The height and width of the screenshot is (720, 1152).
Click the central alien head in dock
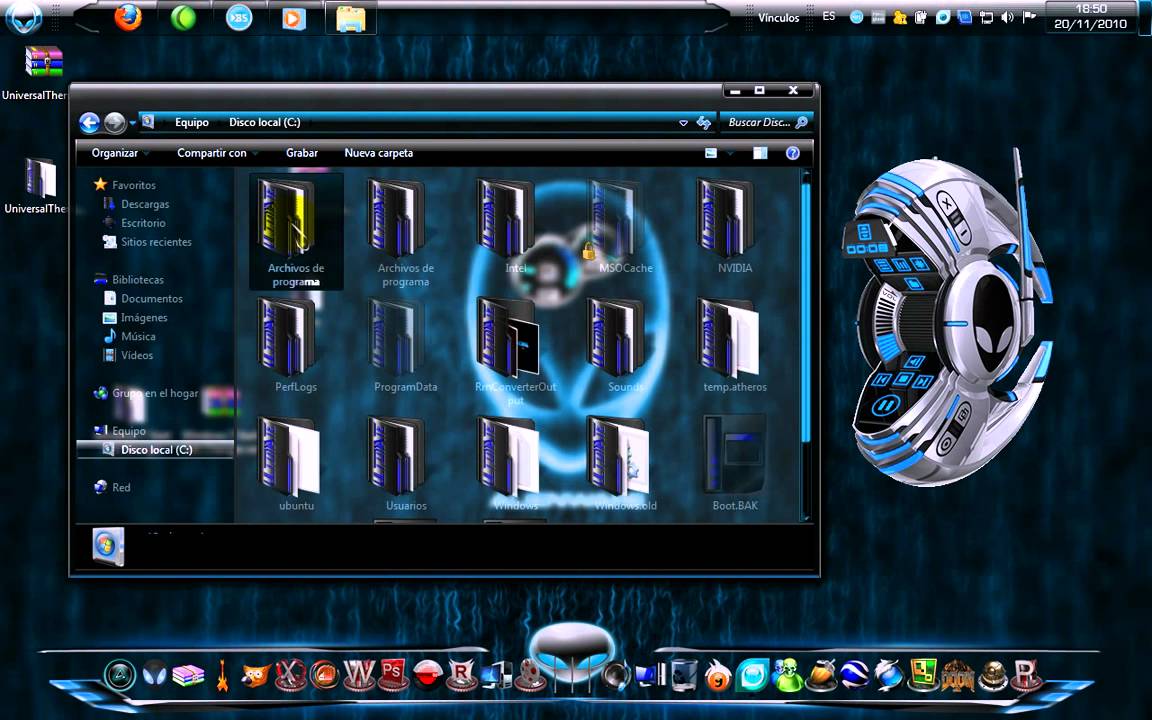point(572,652)
